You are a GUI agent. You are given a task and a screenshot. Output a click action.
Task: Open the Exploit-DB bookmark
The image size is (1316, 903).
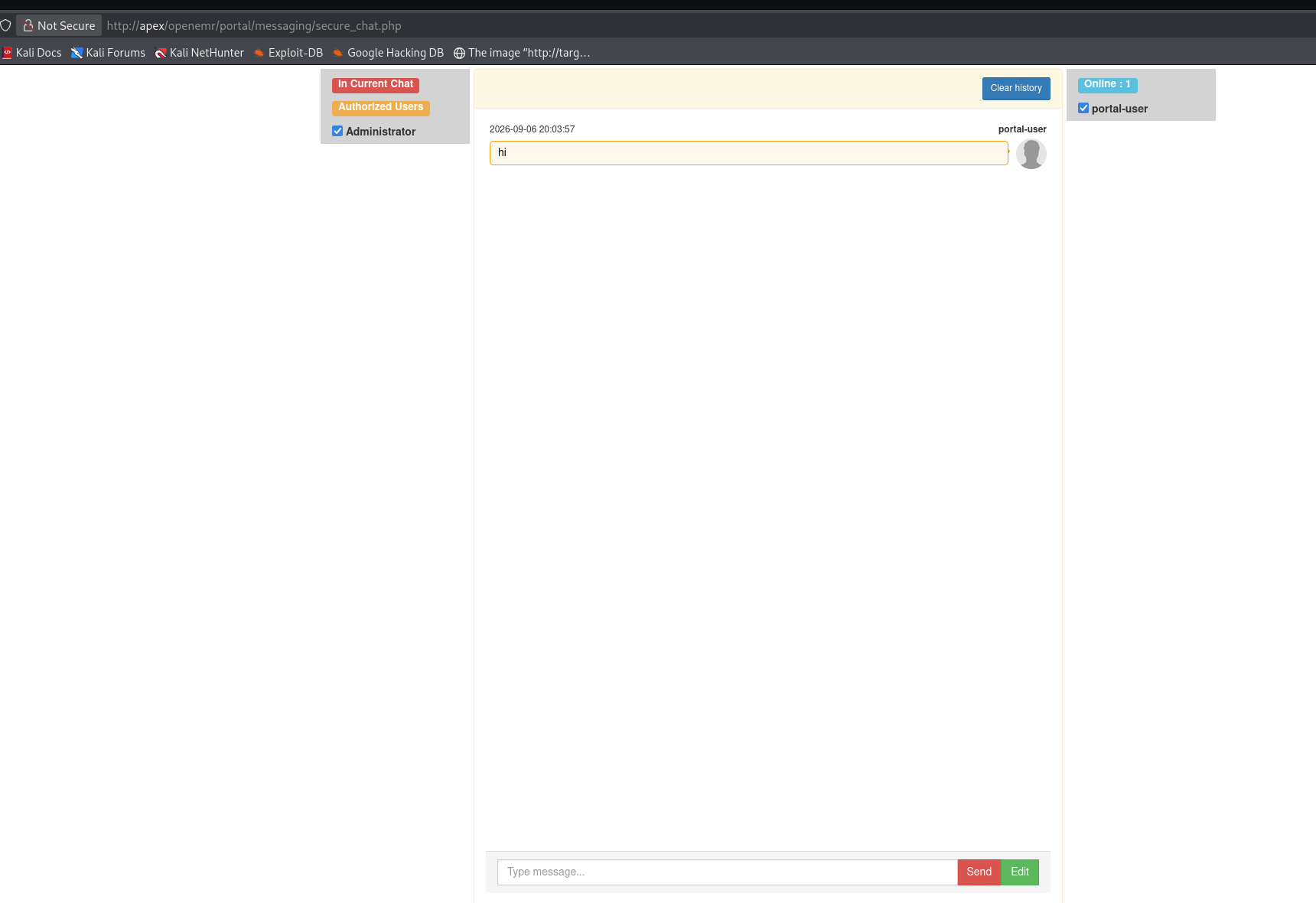point(288,53)
